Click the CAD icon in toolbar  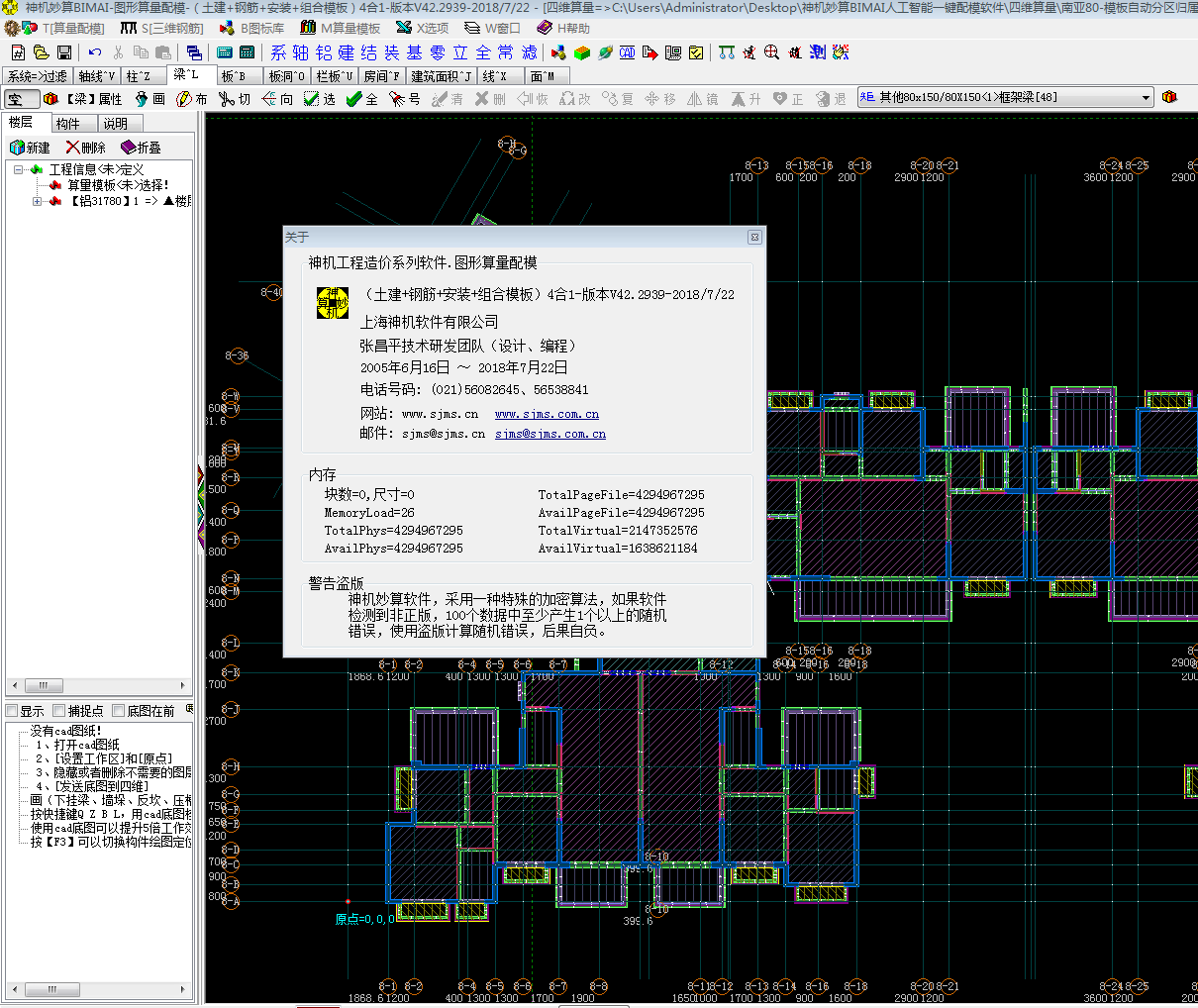click(628, 52)
